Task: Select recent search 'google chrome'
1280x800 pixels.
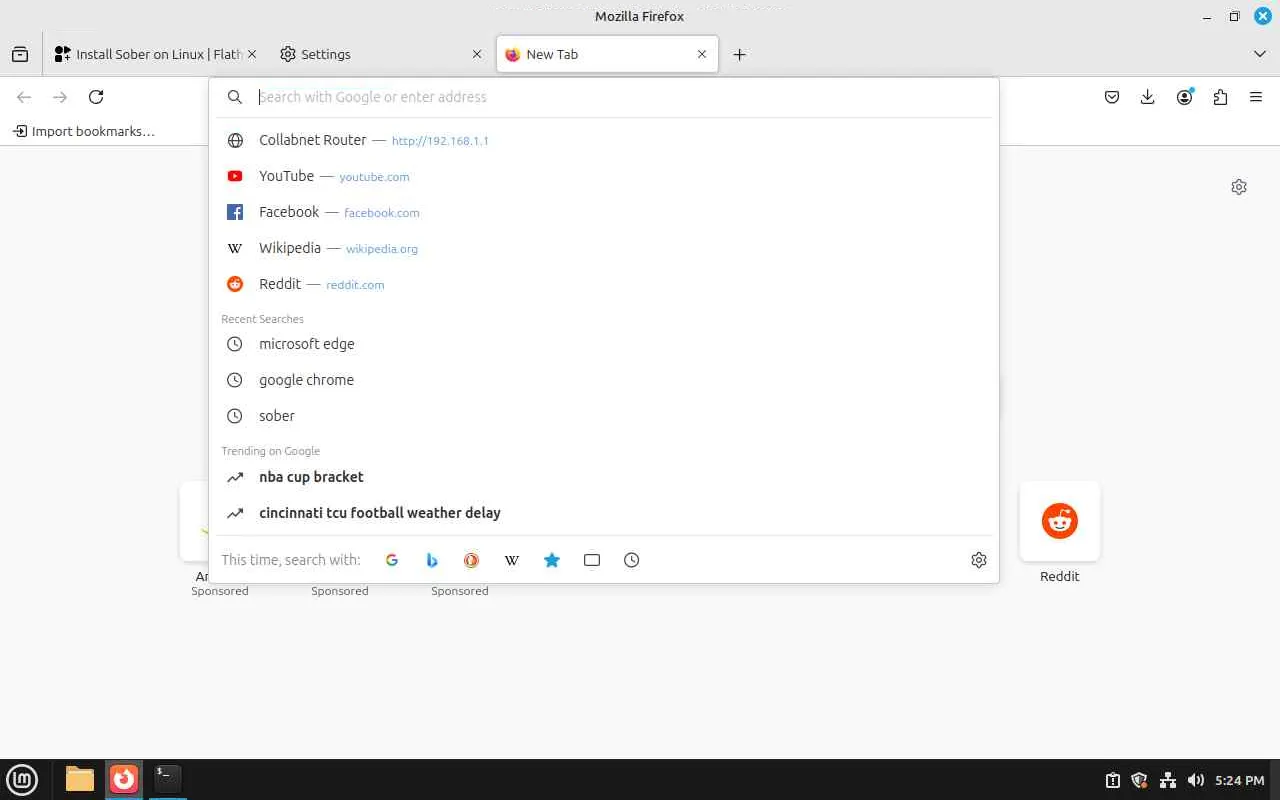Action: [604, 380]
